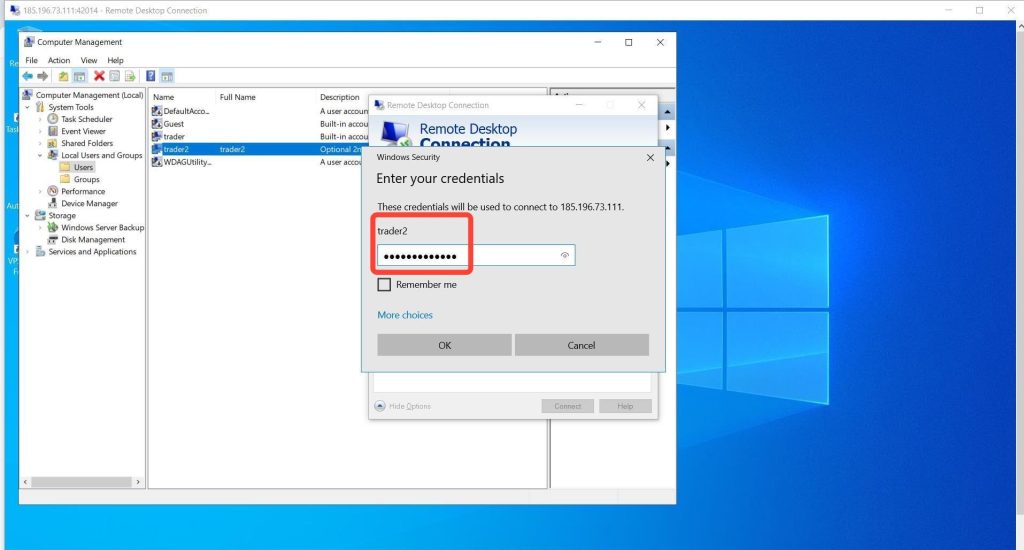
Task: Click the password input field
Action: [x=465, y=256]
